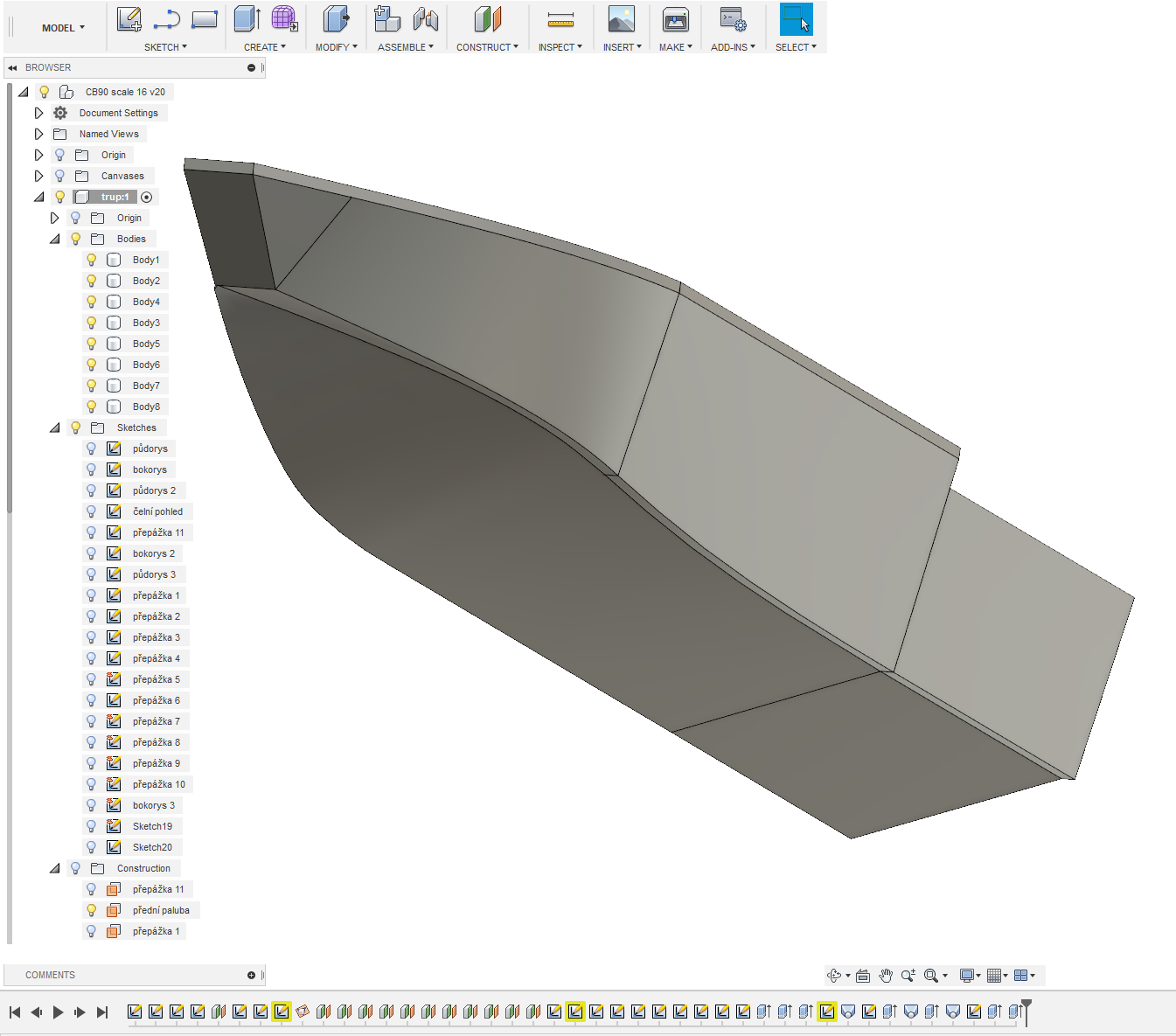Click the Offset Plane construct icon
1176x1036 pixels.
point(488,19)
